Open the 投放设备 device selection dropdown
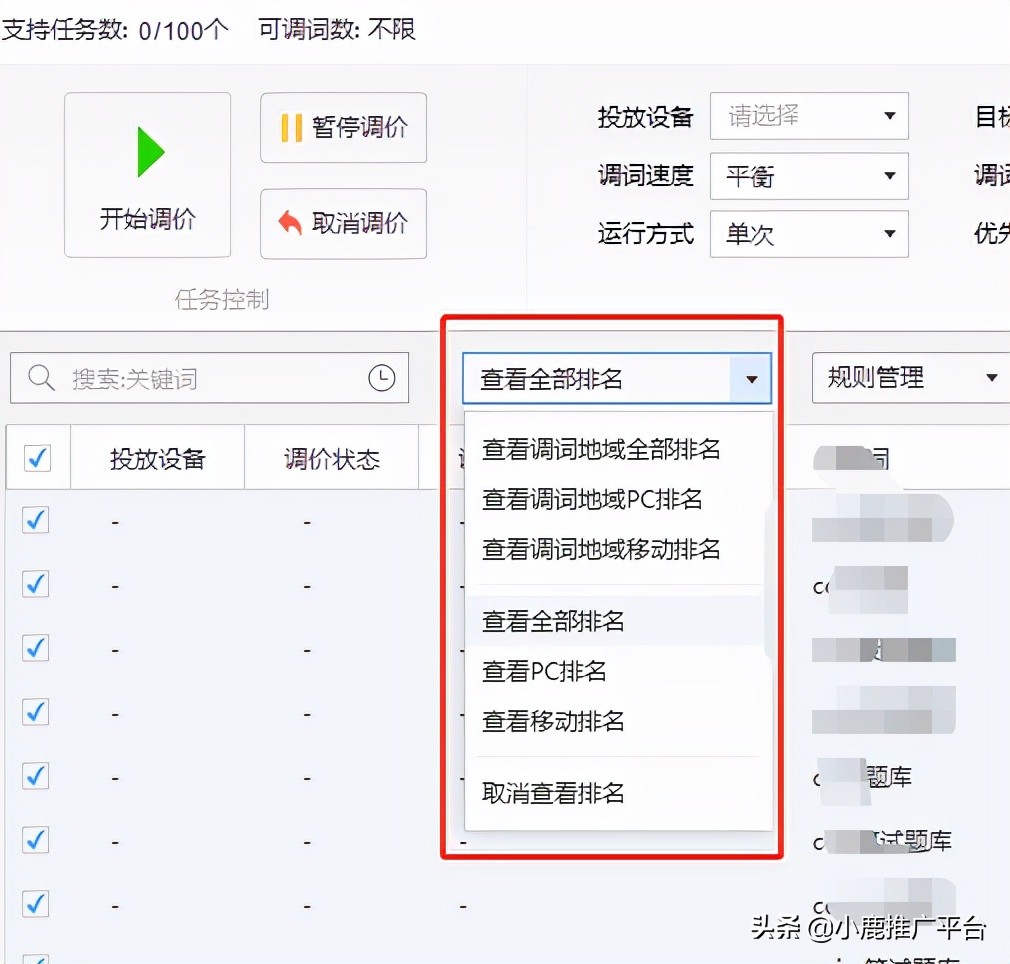1010x964 pixels. click(808, 116)
